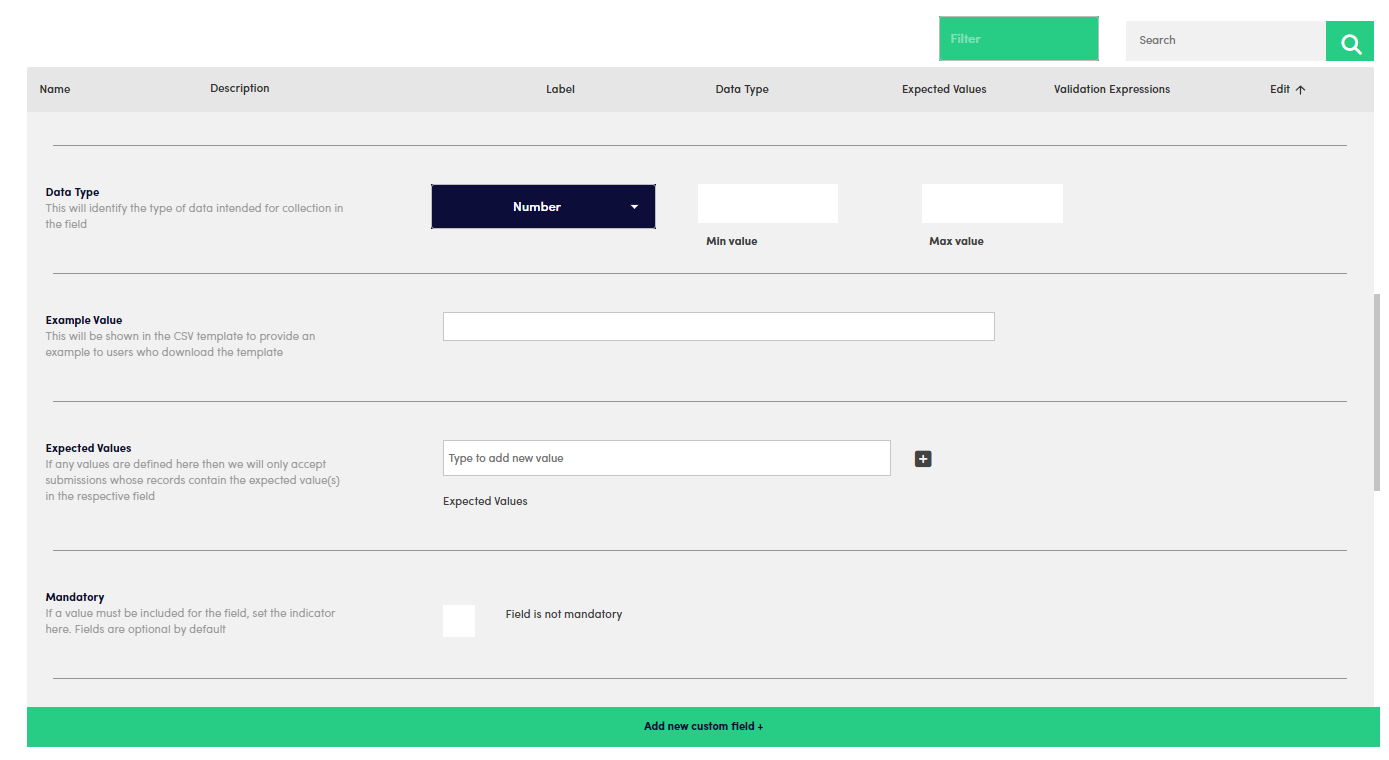The width and height of the screenshot is (1389, 760).
Task: Click the Min value input box
Action: click(x=767, y=204)
